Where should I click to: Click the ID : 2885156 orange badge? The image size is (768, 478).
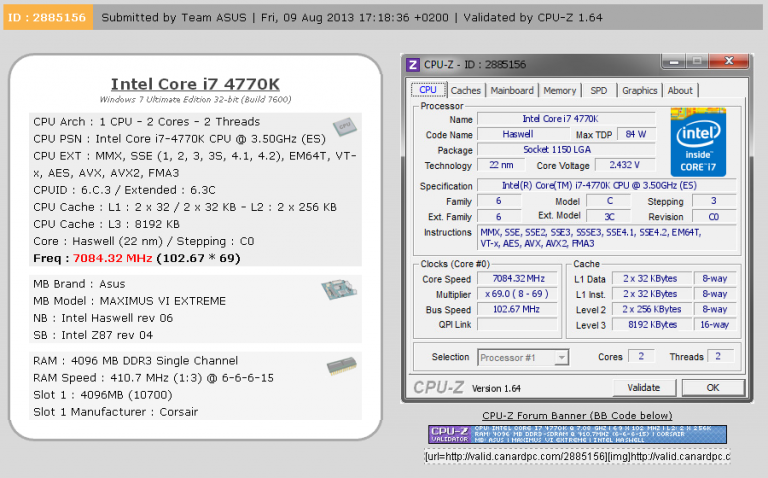[48, 18]
